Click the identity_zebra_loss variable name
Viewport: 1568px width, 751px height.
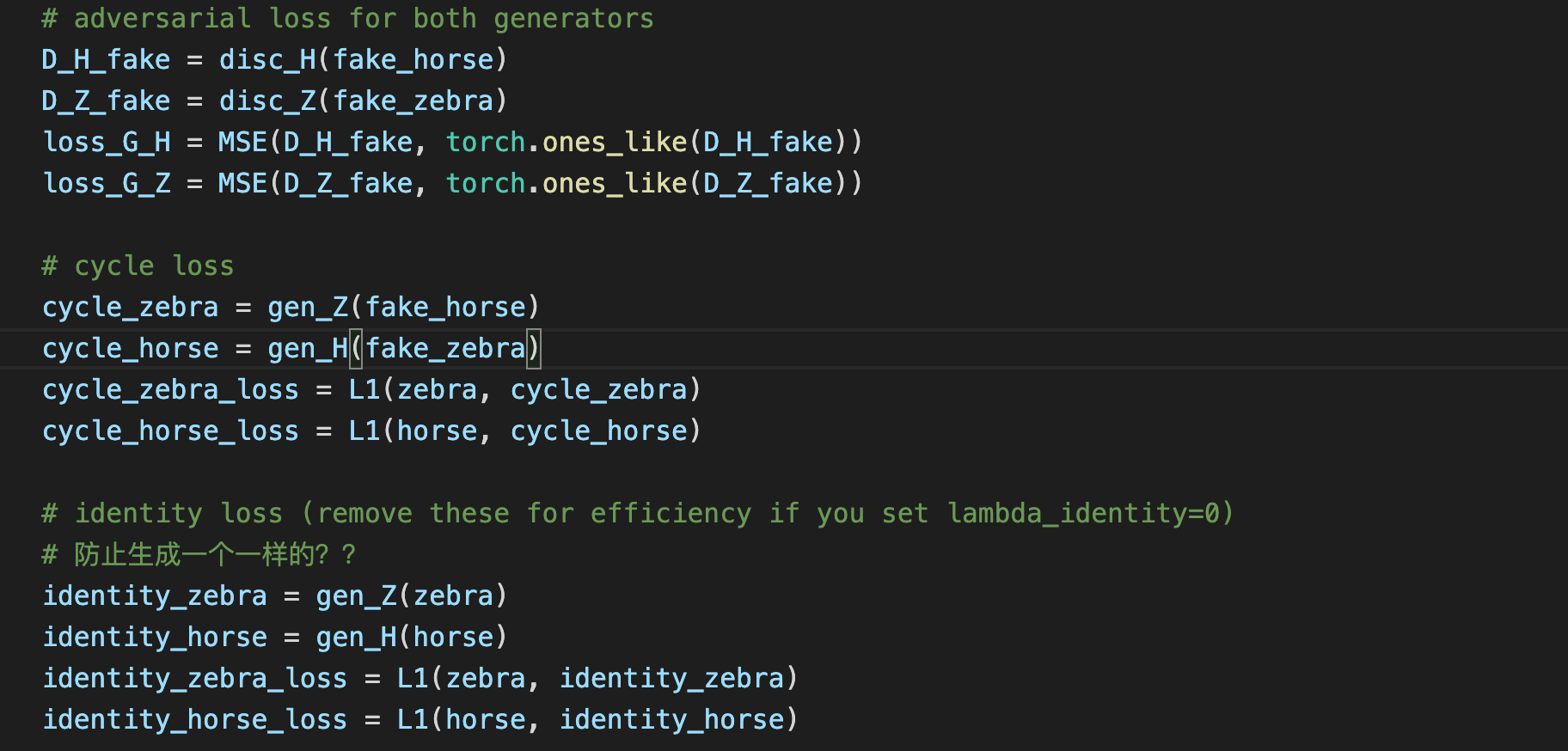(x=195, y=678)
